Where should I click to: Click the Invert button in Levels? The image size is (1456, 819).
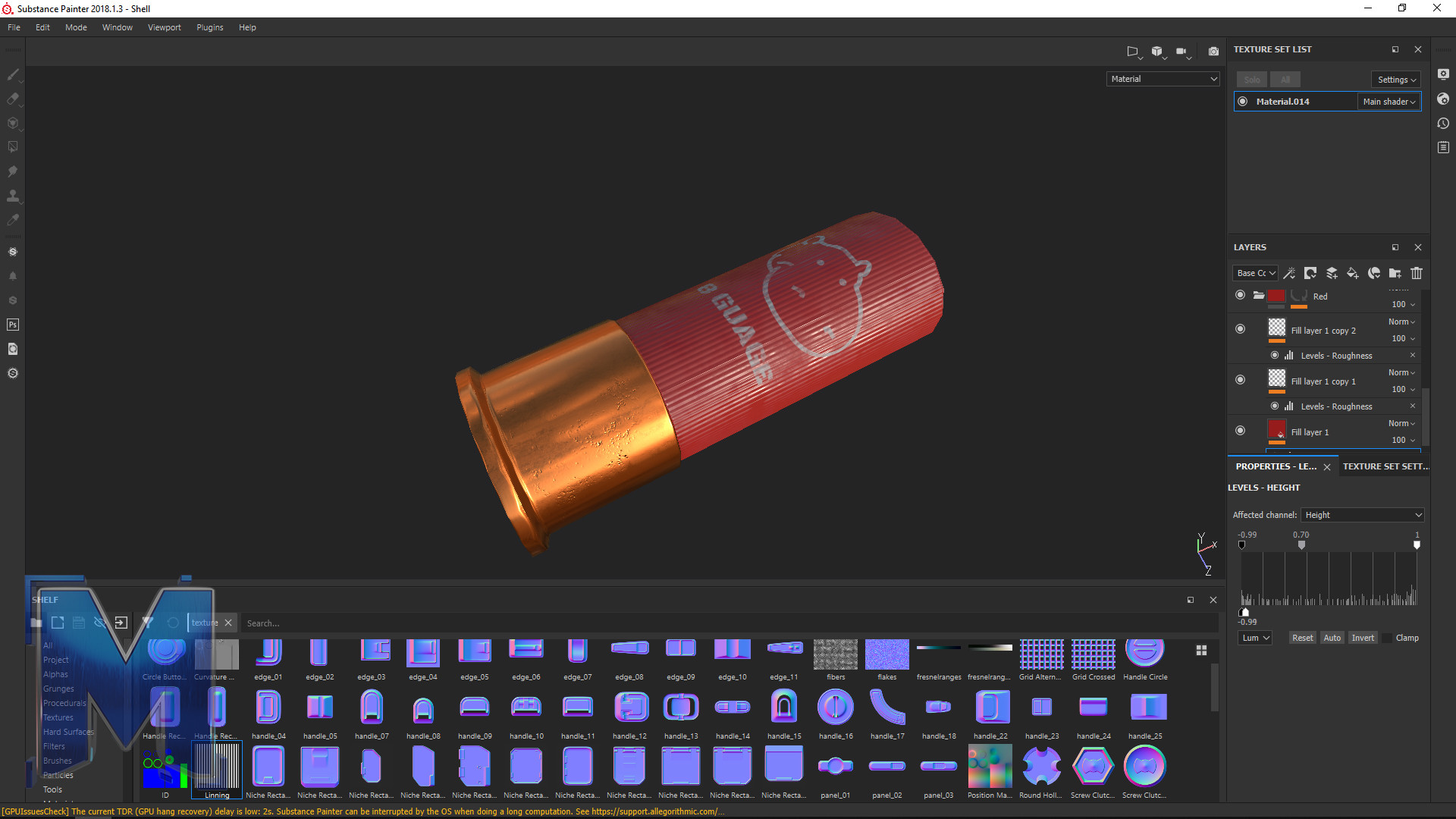pyautogui.click(x=1363, y=638)
